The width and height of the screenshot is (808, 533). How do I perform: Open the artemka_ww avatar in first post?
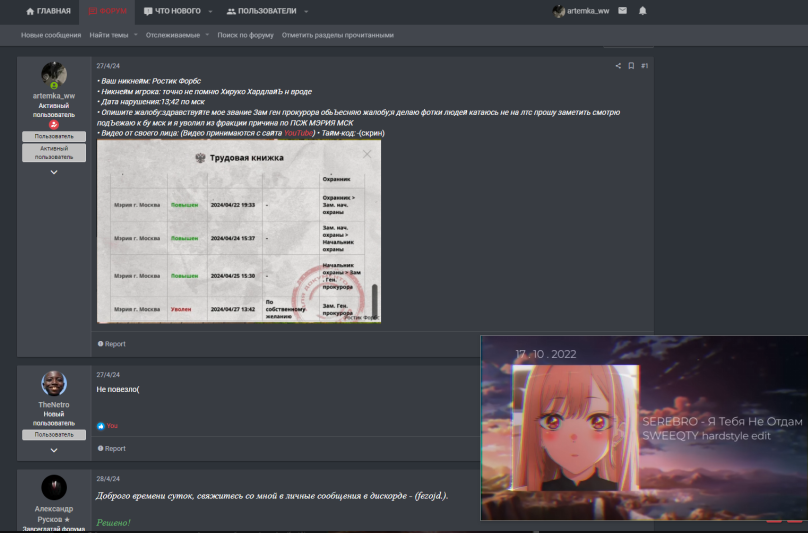coord(54,75)
